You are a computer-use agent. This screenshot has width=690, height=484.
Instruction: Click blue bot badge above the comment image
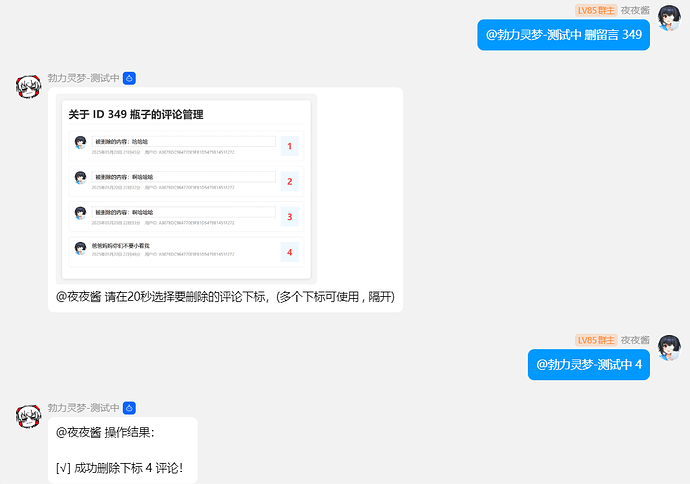(129, 78)
